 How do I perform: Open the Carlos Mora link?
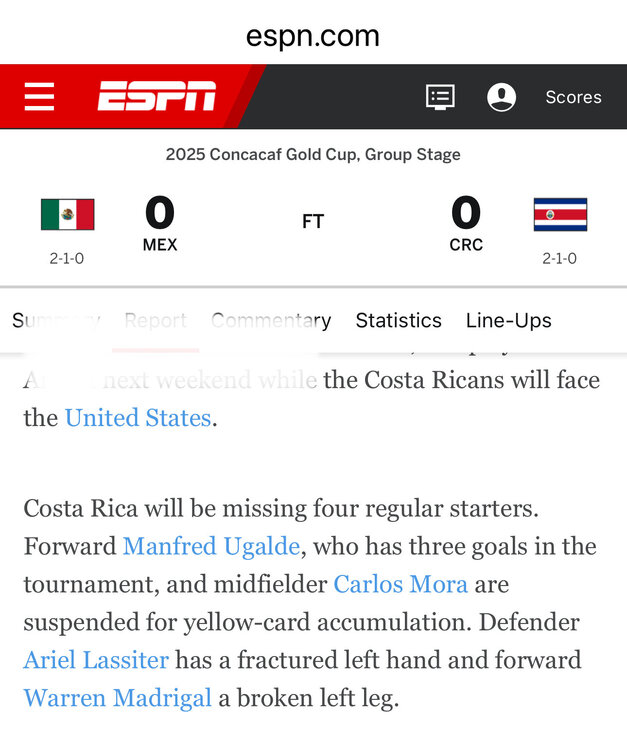coord(400,584)
